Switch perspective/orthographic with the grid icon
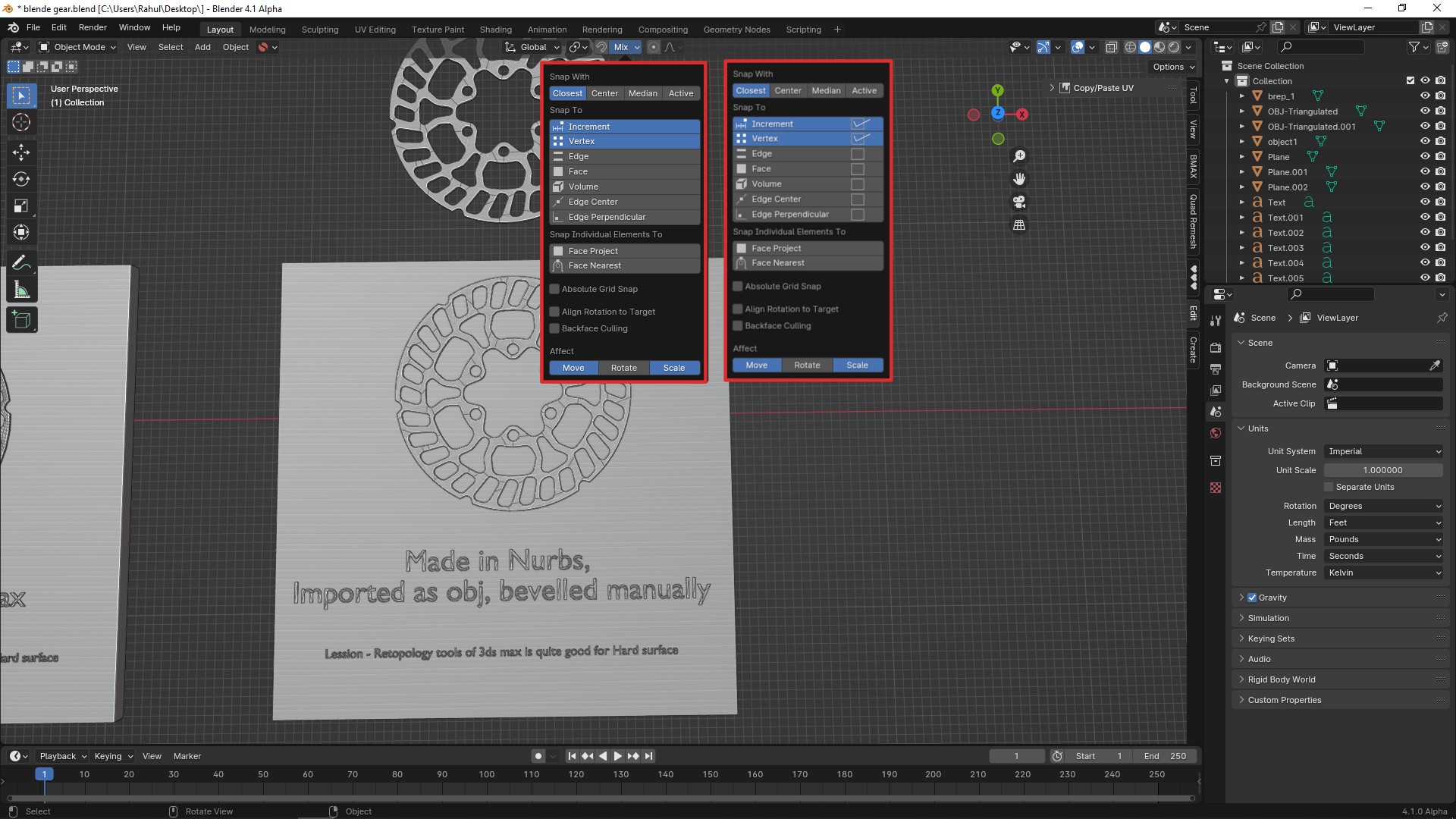 [1019, 225]
